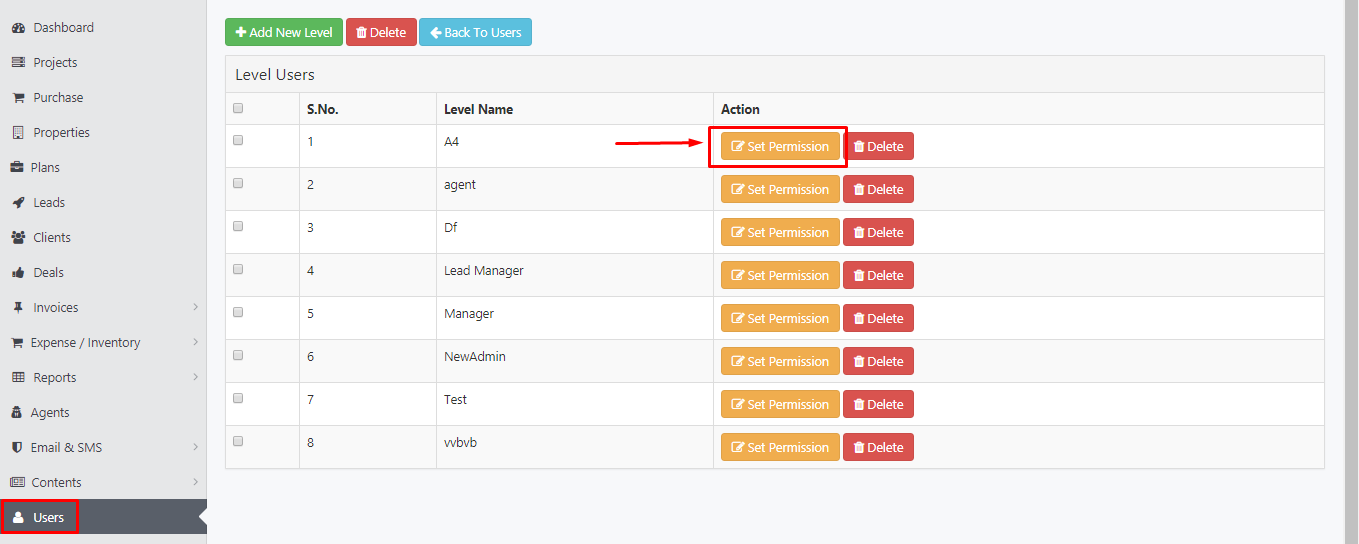Expand the Email & SMS chevron
1359x544 pixels.
point(195,447)
